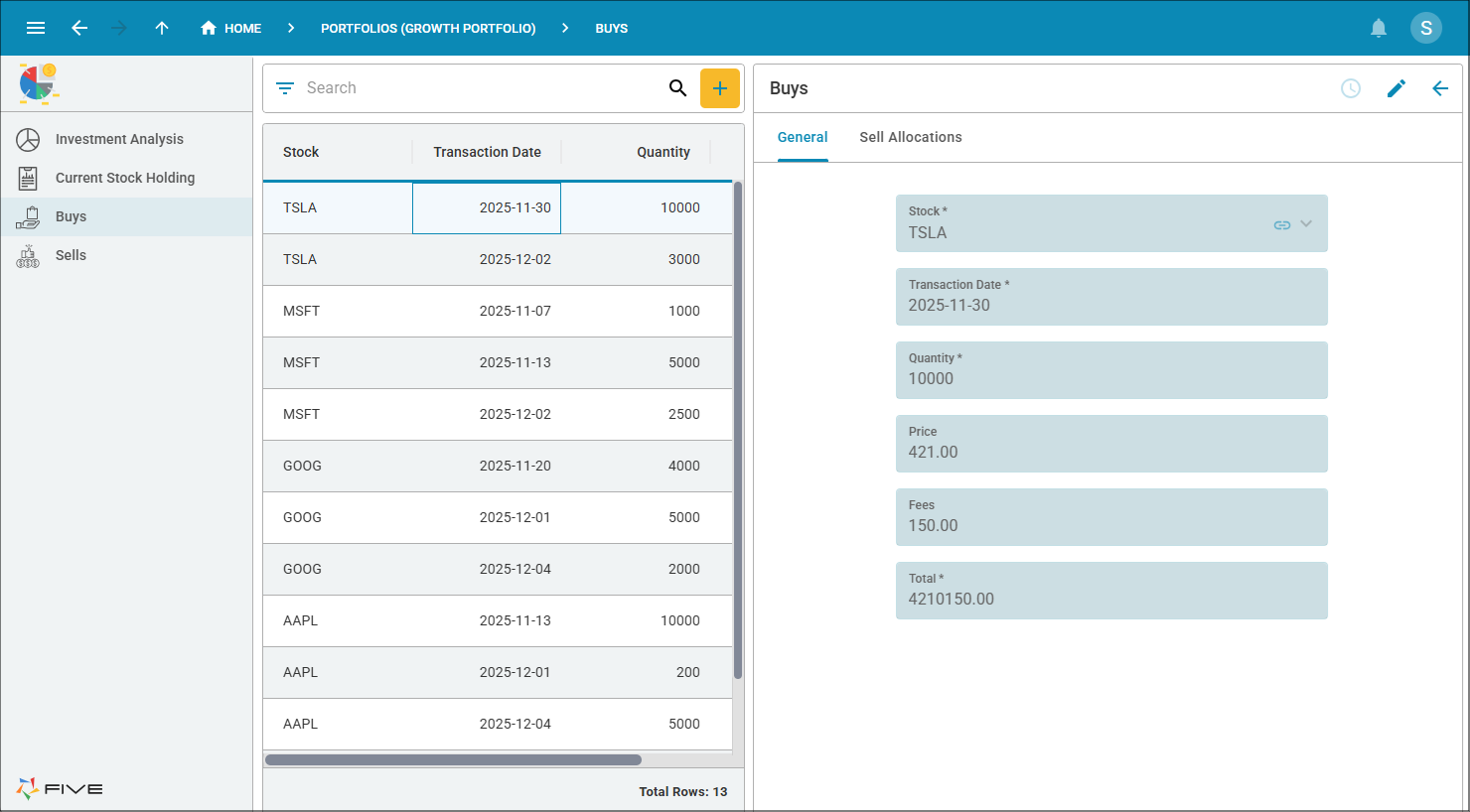Select the GOOG row with quantity 2000
Viewport: 1470px width, 812px height.
[x=498, y=569]
